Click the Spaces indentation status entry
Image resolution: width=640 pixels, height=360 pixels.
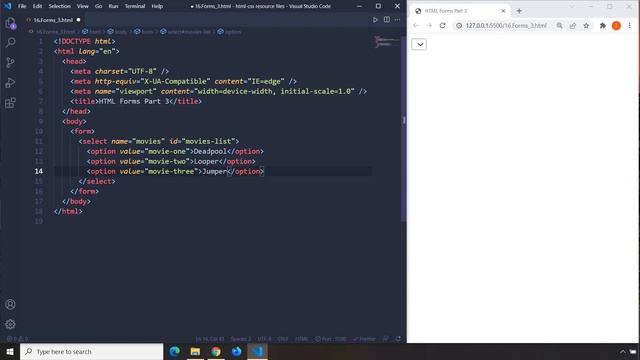[241, 339]
